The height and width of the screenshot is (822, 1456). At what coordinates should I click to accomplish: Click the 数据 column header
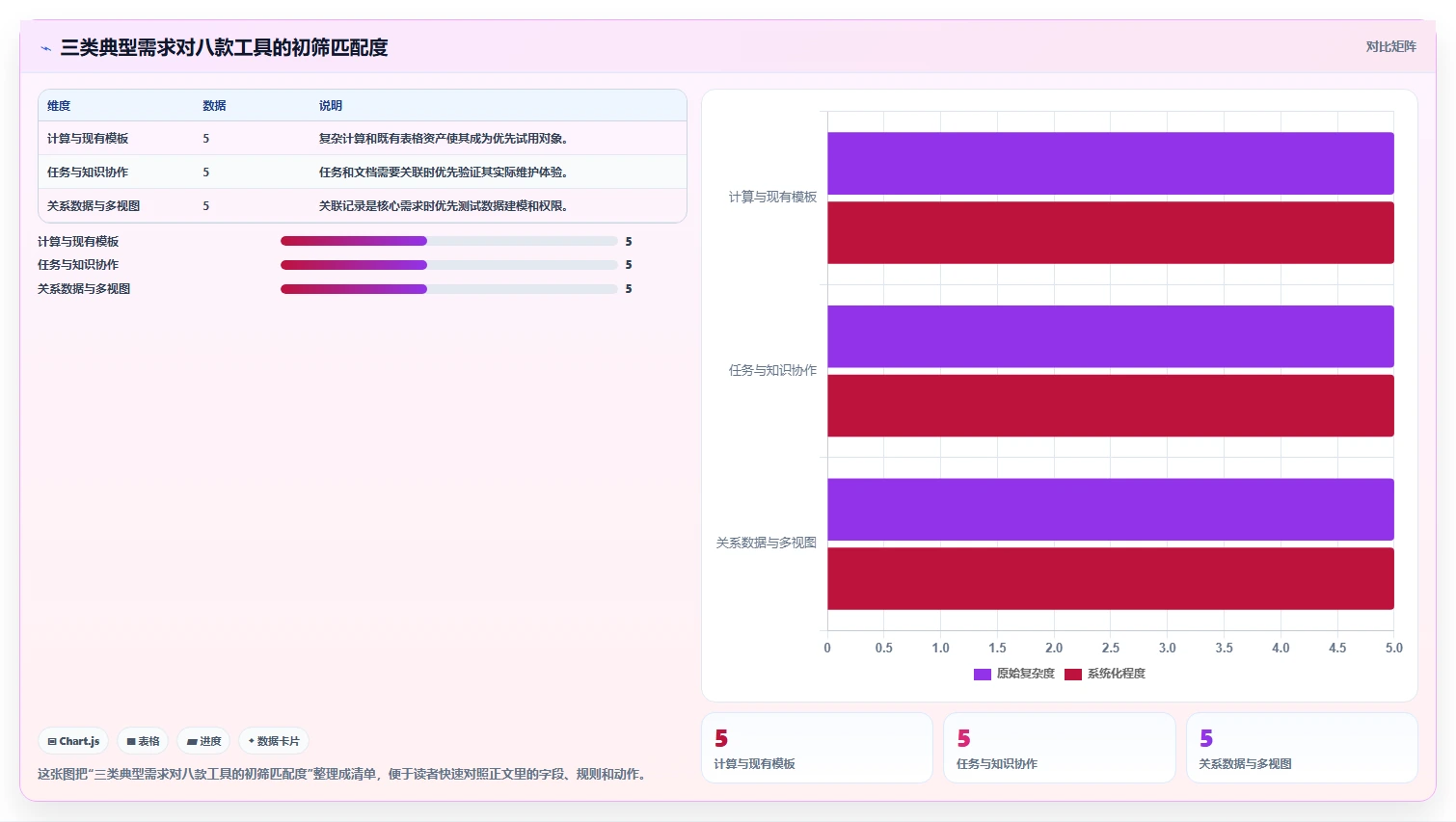[214, 106]
